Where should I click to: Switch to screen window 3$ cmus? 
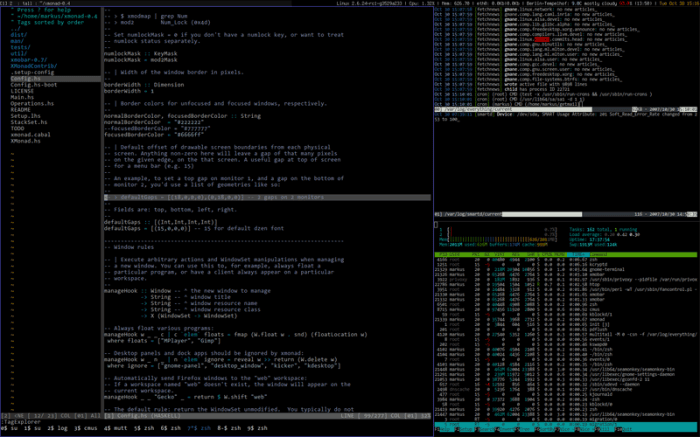[85, 428]
